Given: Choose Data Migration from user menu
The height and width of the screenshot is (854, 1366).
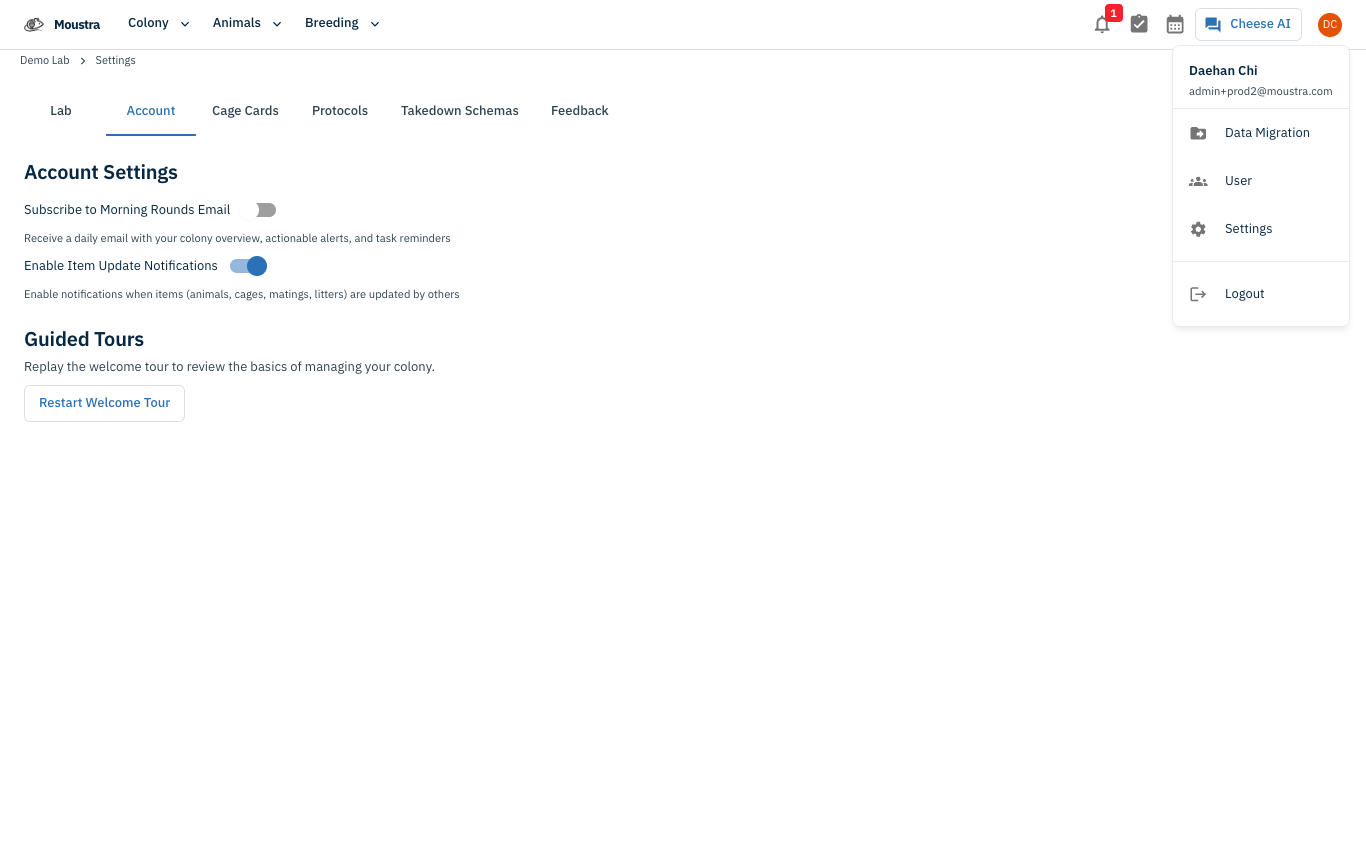Looking at the screenshot, I should coord(1261,133).
